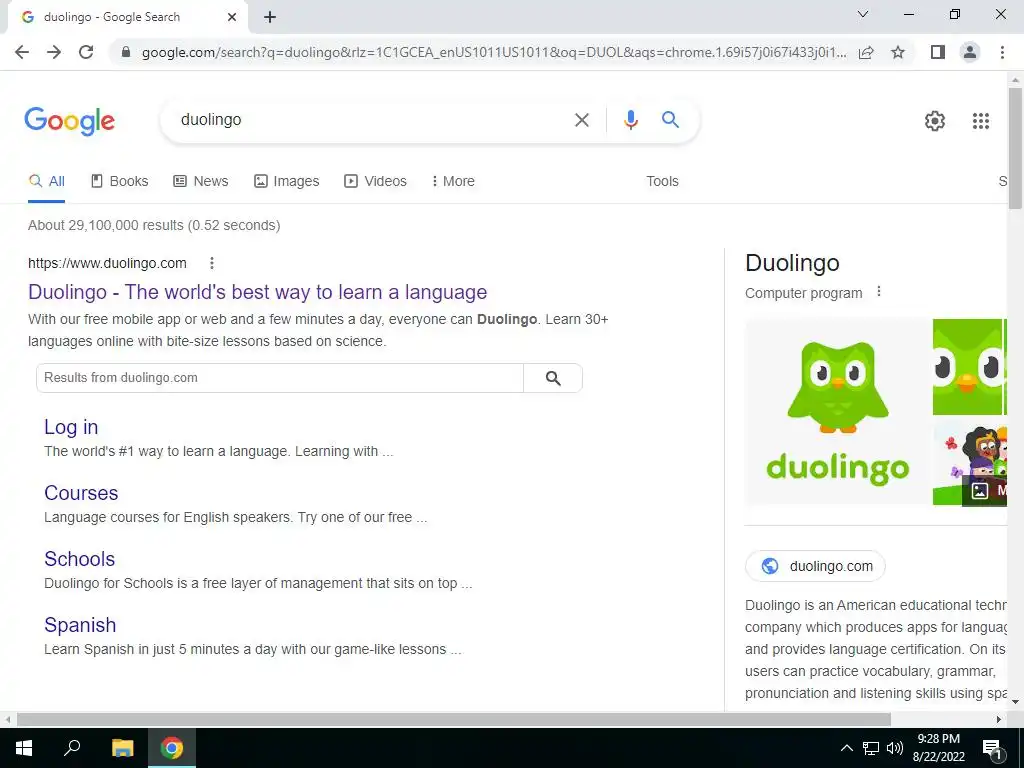1024x768 pixels.
Task: Open a new tab with plus icon
Action: (x=270, y=17)
